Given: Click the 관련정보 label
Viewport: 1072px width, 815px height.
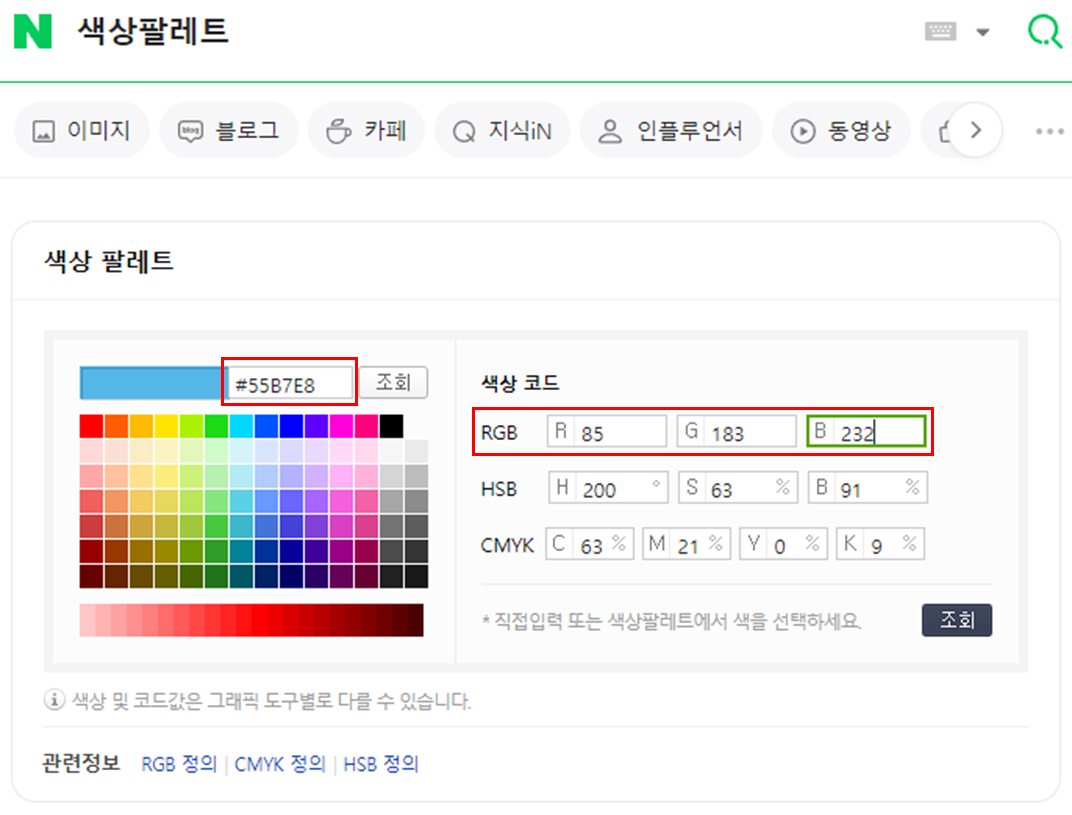Looking at the screenshot, I should [81, 763].
